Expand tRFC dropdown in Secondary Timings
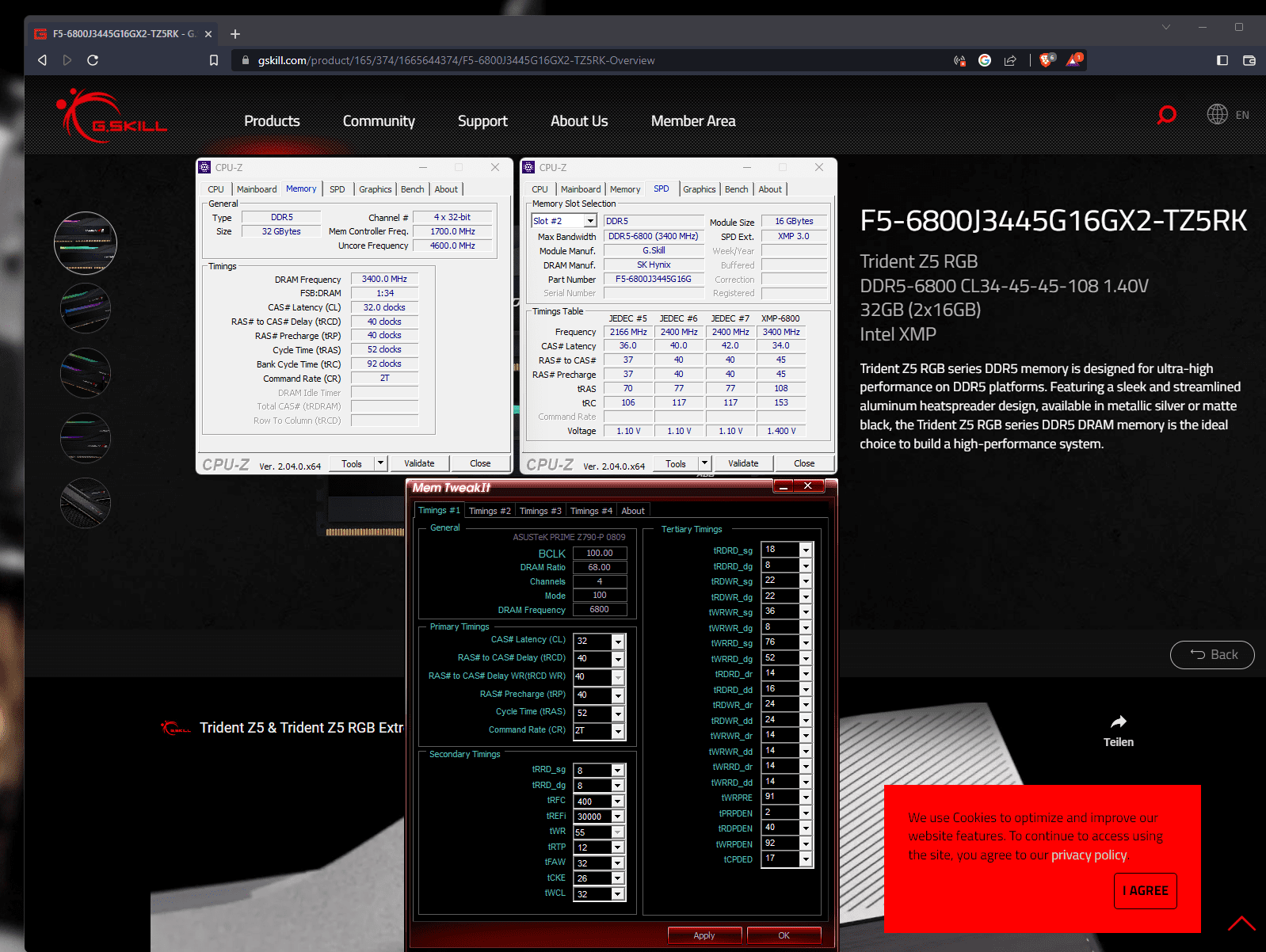The width and height of the screenshot is (1266, 952). click(618, 802)
